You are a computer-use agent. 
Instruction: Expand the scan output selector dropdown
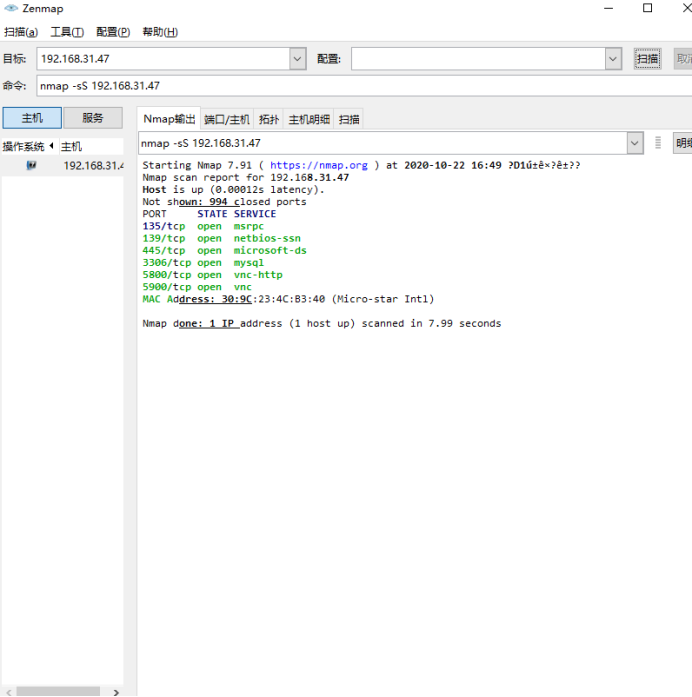(x=635, y=143)
